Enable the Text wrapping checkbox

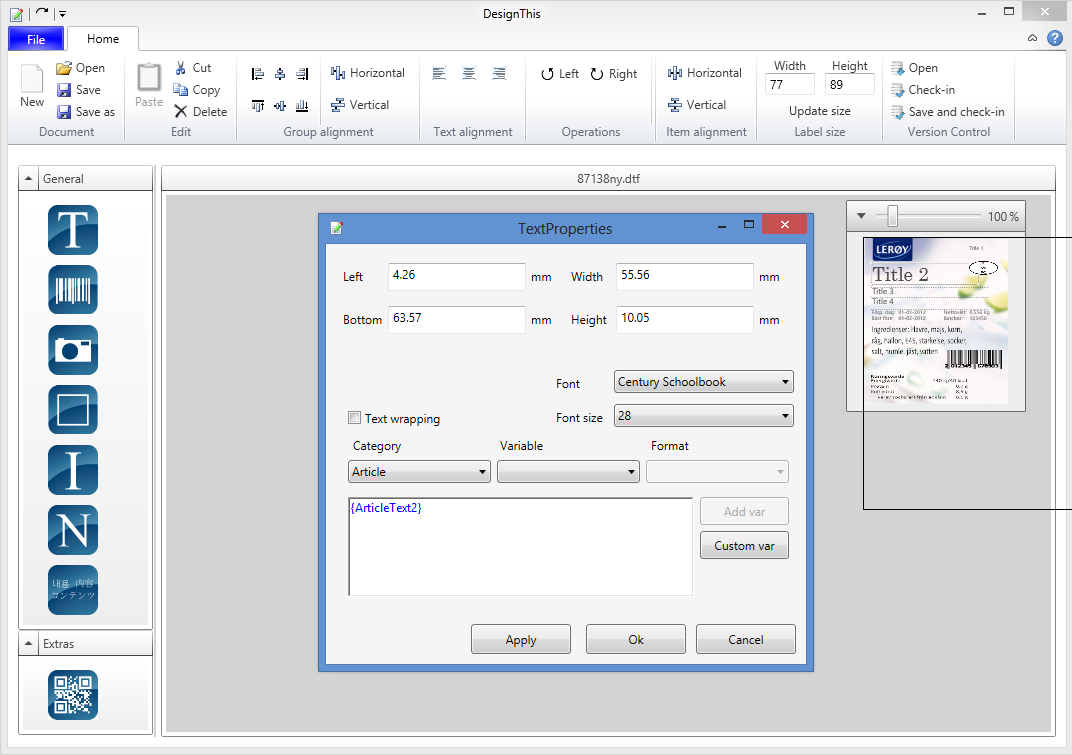(354, 418)
